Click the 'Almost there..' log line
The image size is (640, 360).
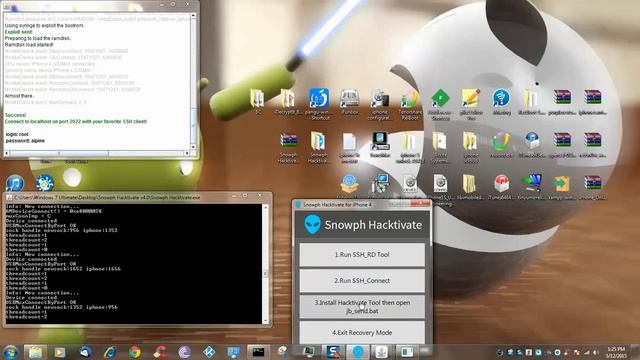click(20, 96)
